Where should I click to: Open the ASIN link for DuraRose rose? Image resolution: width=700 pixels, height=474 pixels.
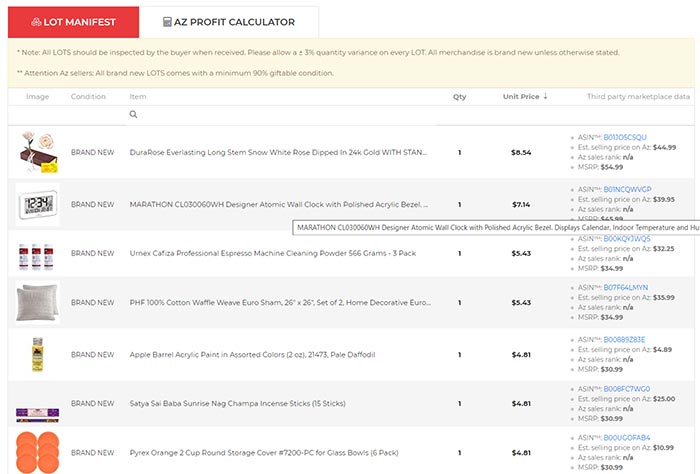pyautogui.click(x=625, y=137)
